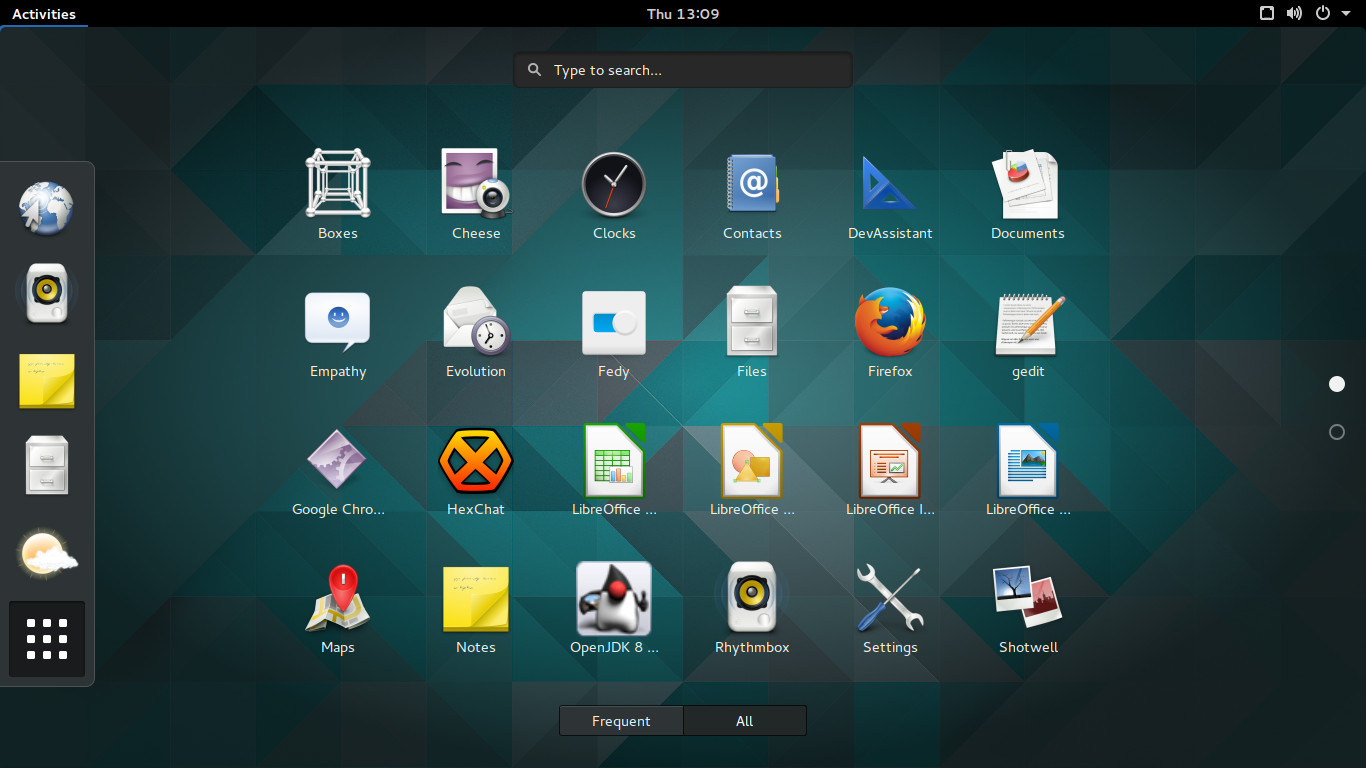Open the Maps application

pos(338,598)
